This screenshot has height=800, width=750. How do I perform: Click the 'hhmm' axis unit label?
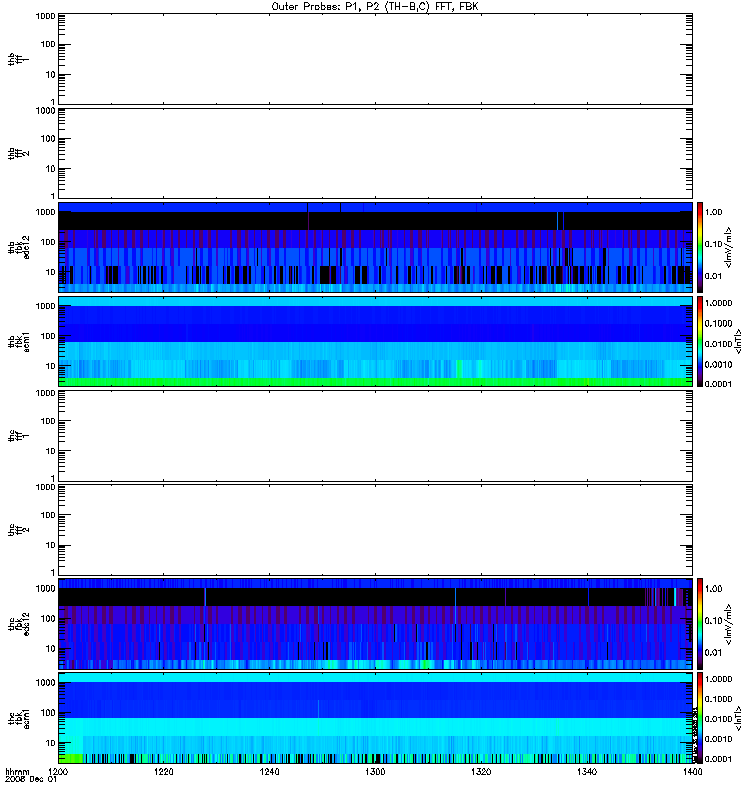click(x=17, y=772)
